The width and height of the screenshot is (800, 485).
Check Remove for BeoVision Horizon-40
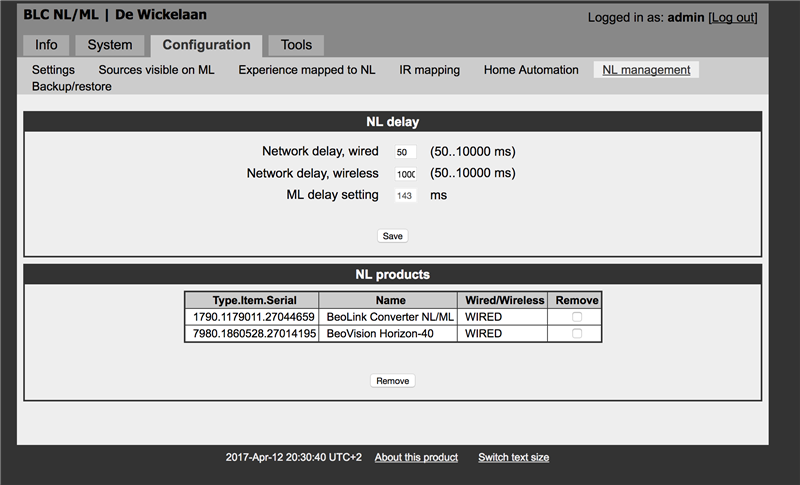point(577,334)
